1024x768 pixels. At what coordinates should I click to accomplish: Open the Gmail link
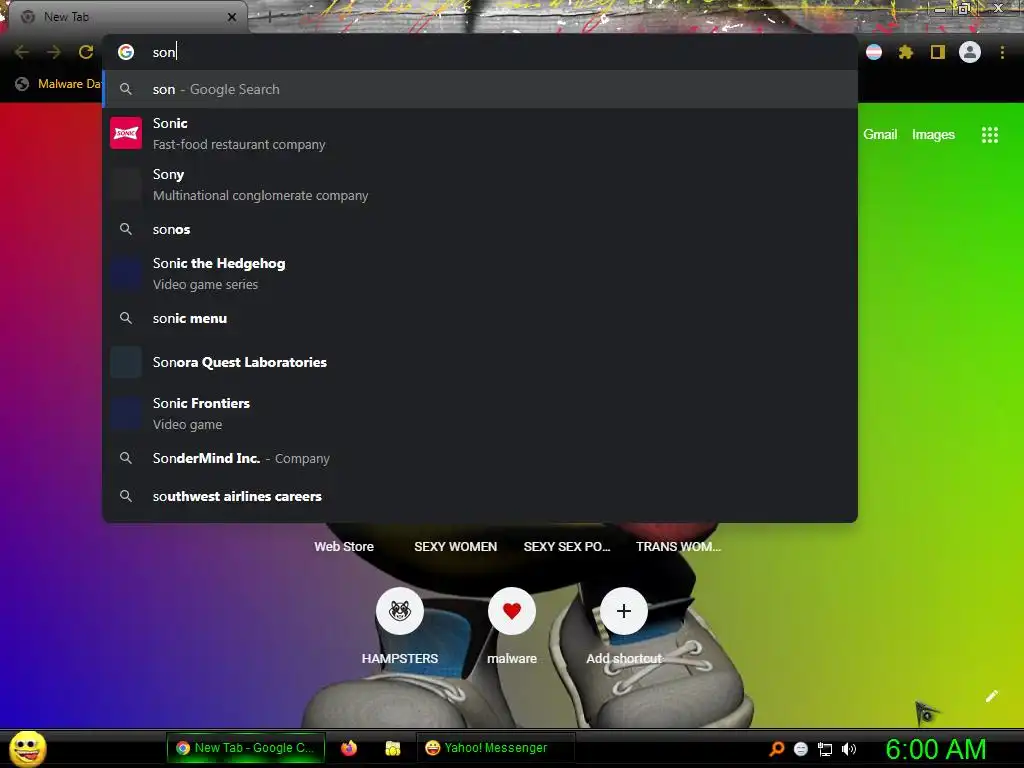880,135
